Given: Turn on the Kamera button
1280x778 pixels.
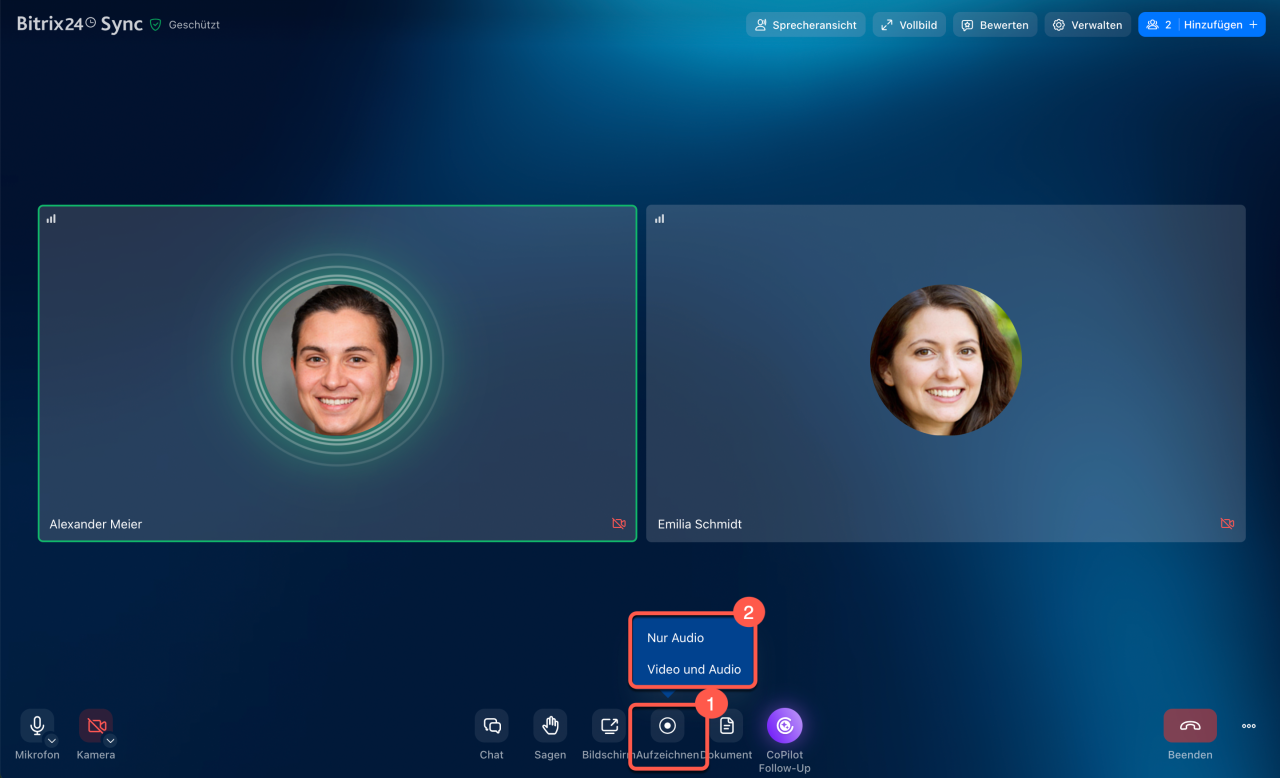Looking at the screenshot, I should [96, 726].
